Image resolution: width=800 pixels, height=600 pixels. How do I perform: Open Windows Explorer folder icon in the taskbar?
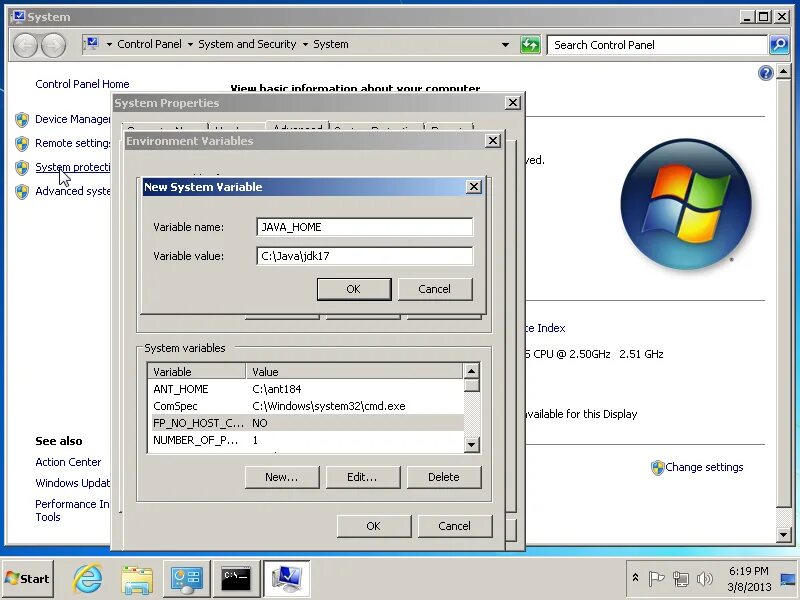pyautogui.click(x=137, y=579)
